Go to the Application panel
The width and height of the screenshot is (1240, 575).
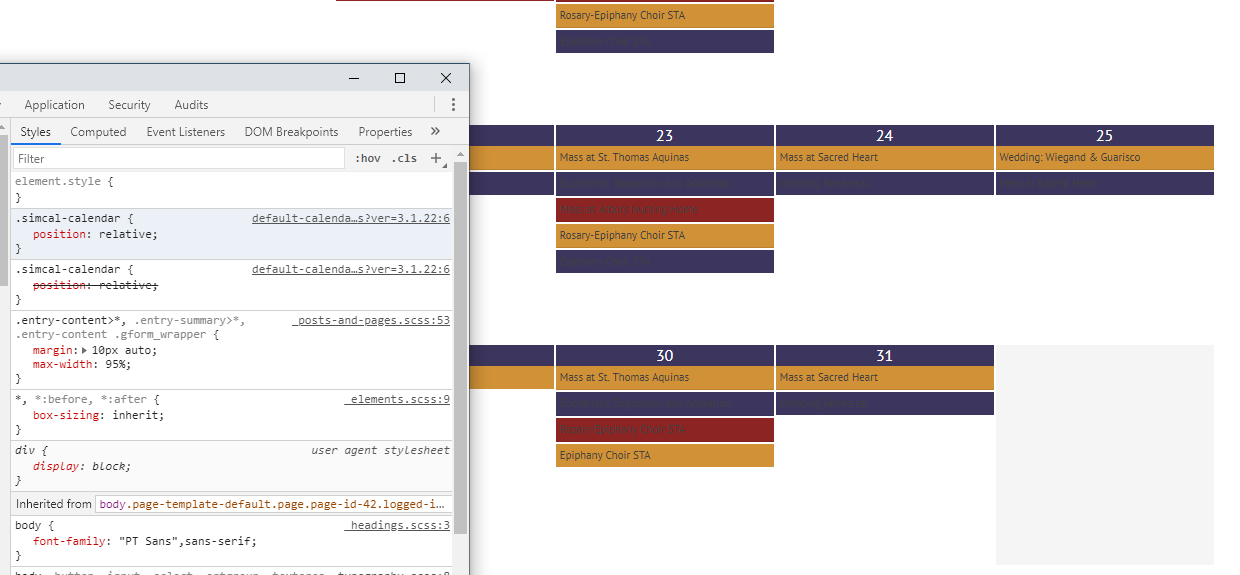click(55, 105)
